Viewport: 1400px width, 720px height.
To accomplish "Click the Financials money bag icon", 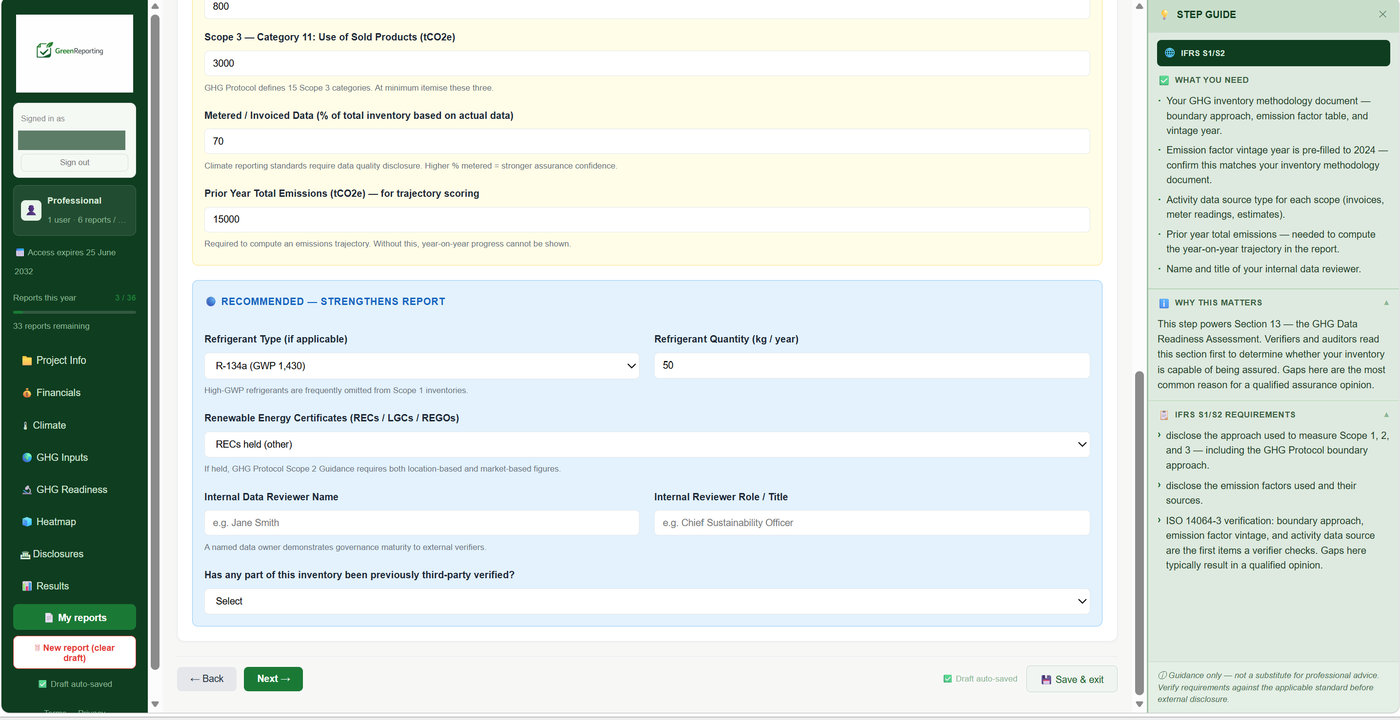I will pos(27,393).
